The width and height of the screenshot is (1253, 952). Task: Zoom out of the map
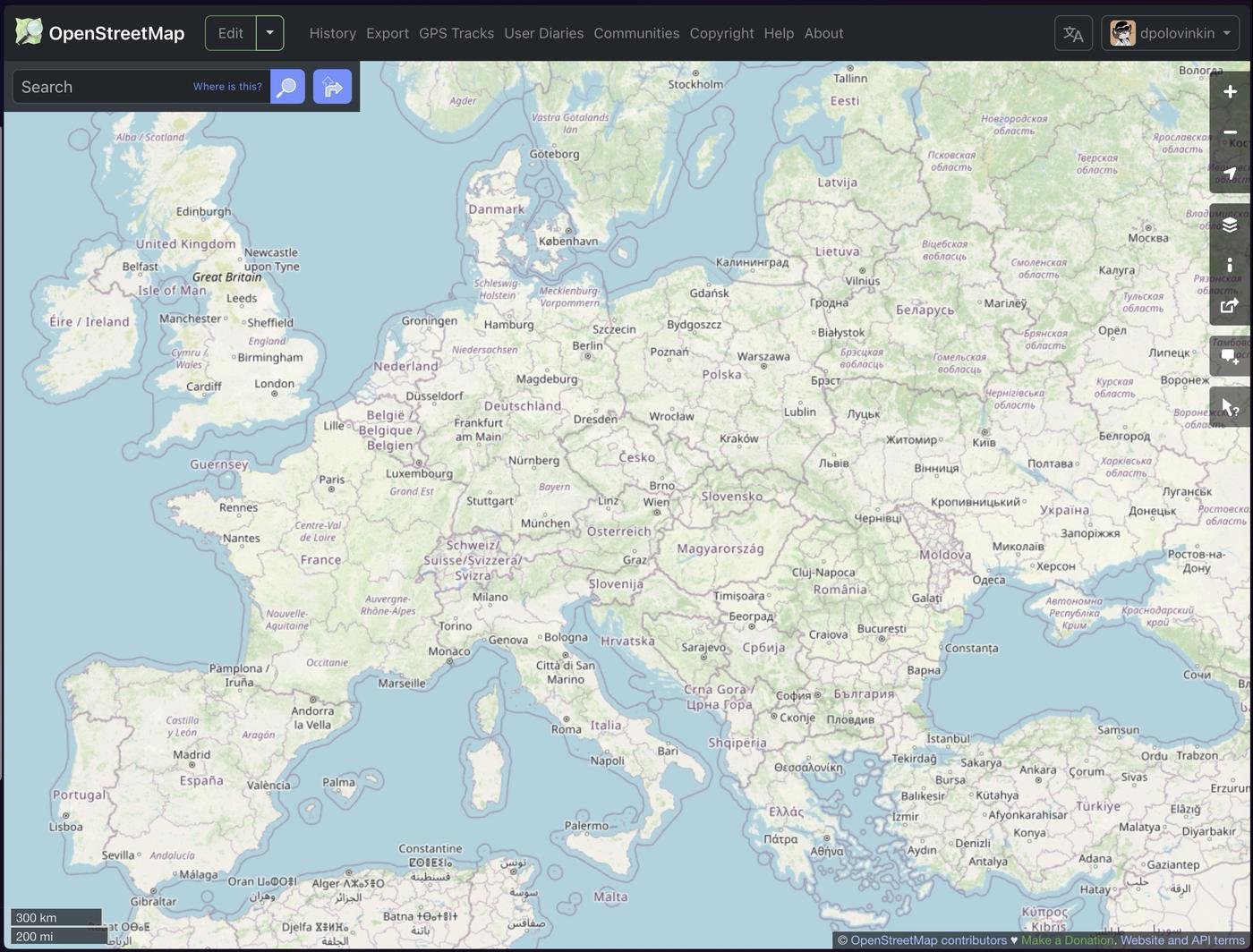click(1230, 132)
